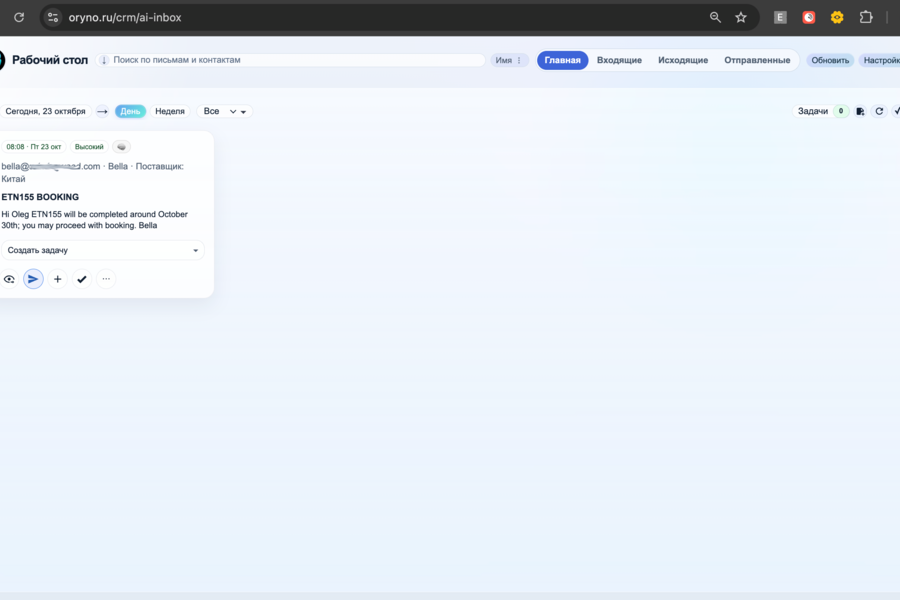The width and height of the screenshot is (900, 600).
Task: Select the 'Неделя' view toggle
Action: (170, 111)
